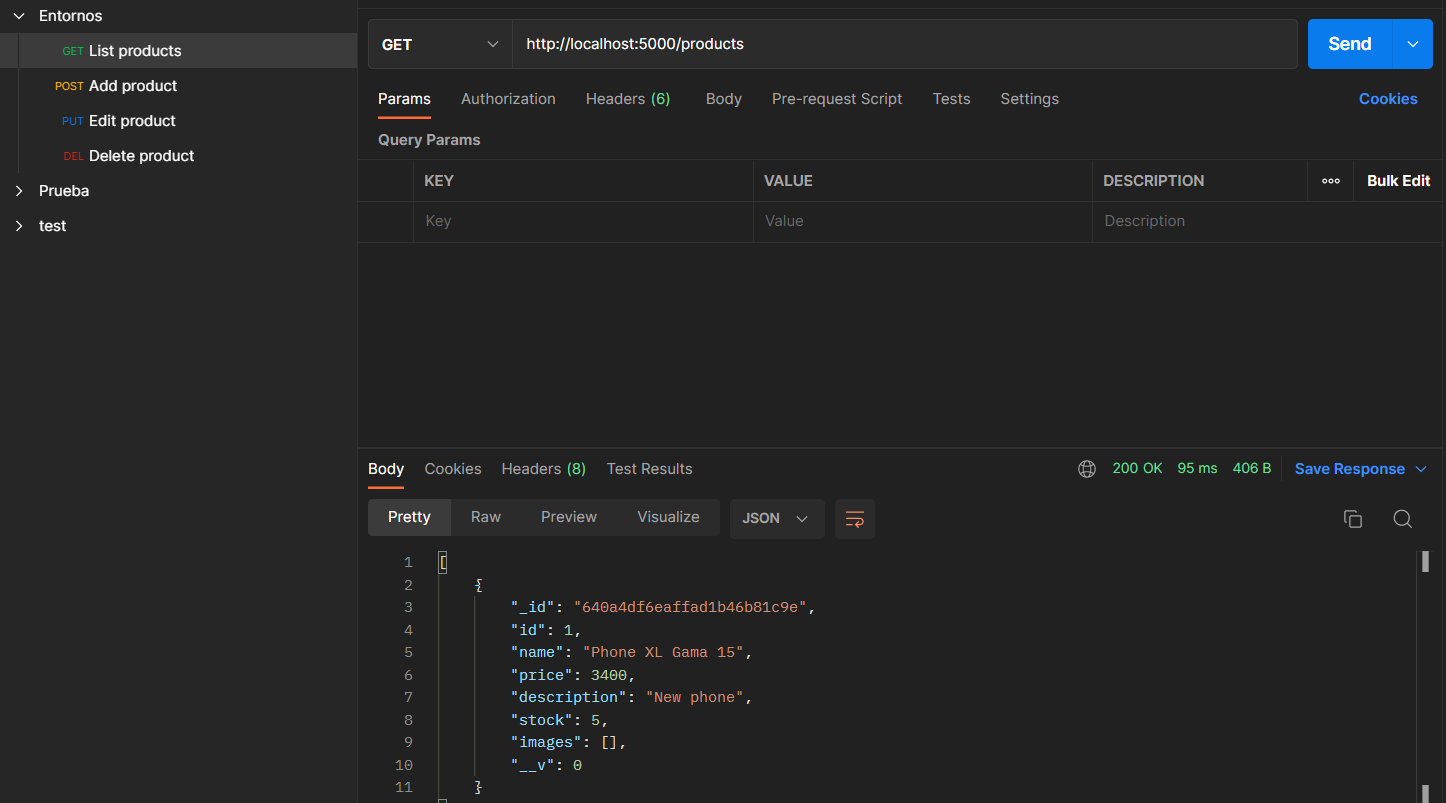
Task: Select the Params tab
Action: point(404,99)
